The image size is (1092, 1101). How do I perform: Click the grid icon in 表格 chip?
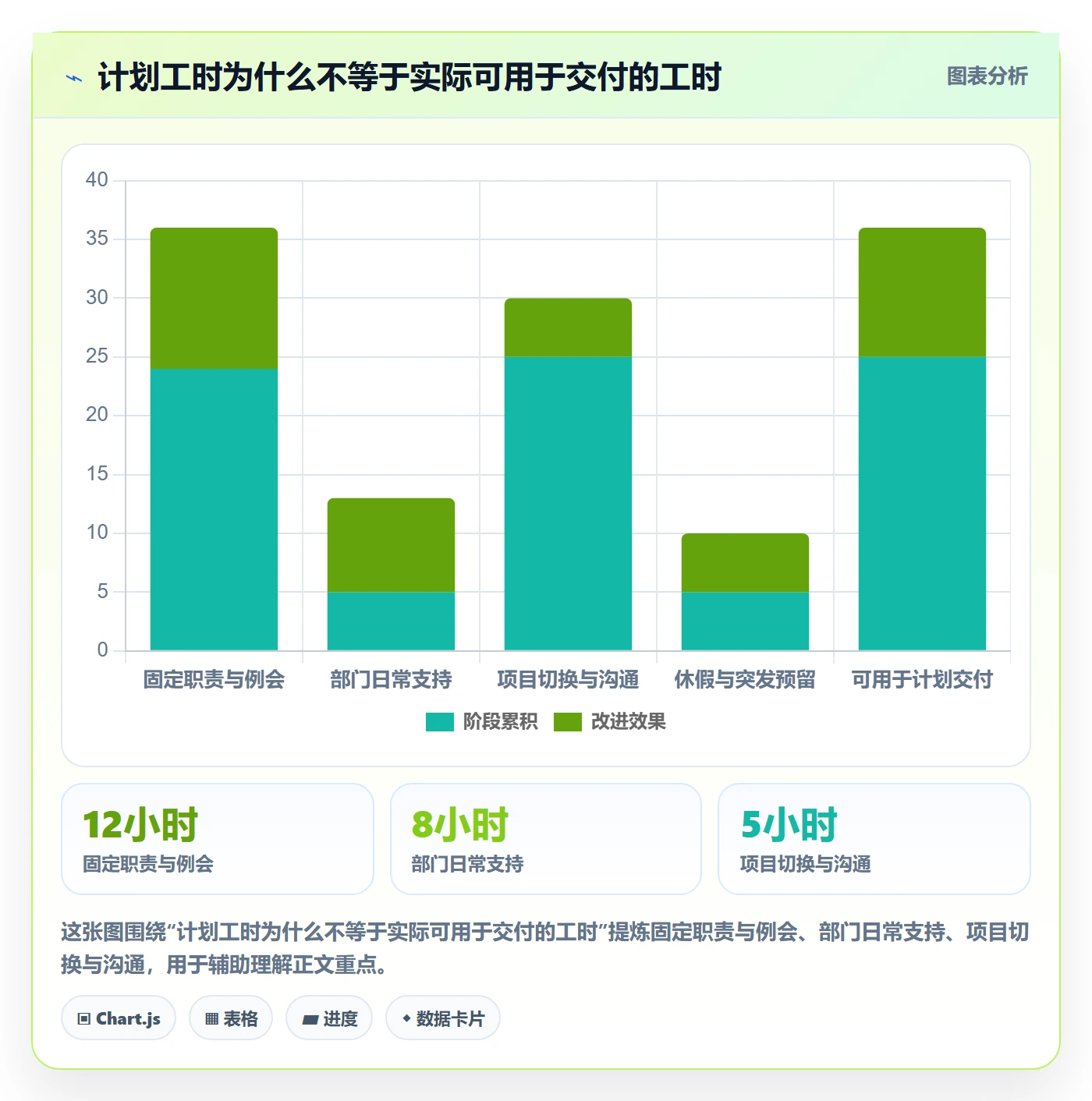[211, 1019]
